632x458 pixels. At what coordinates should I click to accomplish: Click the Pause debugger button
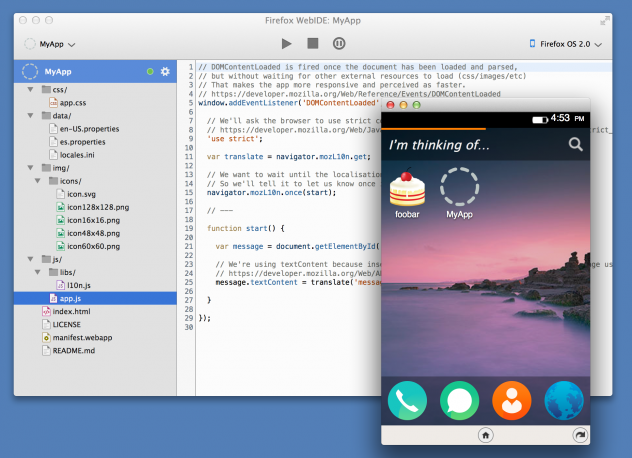click(339, 43)
